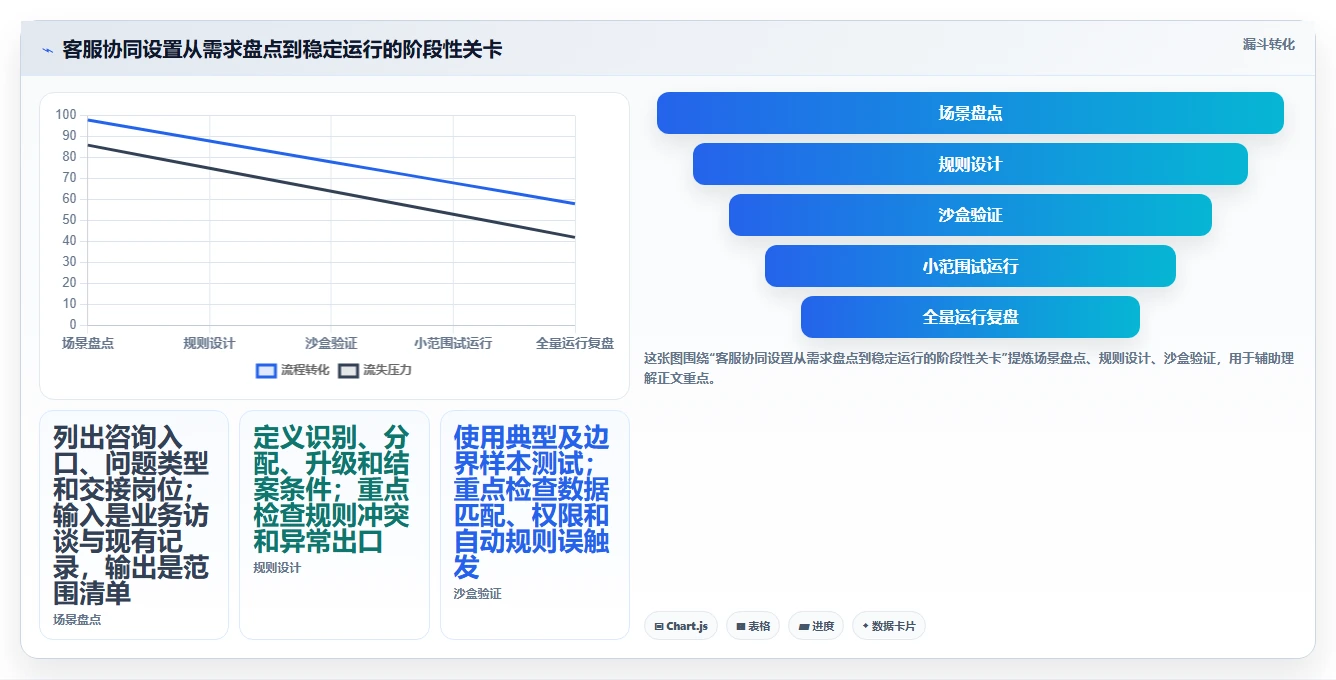Select the 场景盘点 funnel stage bar
This screenshot has height=680, width=1336.
tap(970, 113)
